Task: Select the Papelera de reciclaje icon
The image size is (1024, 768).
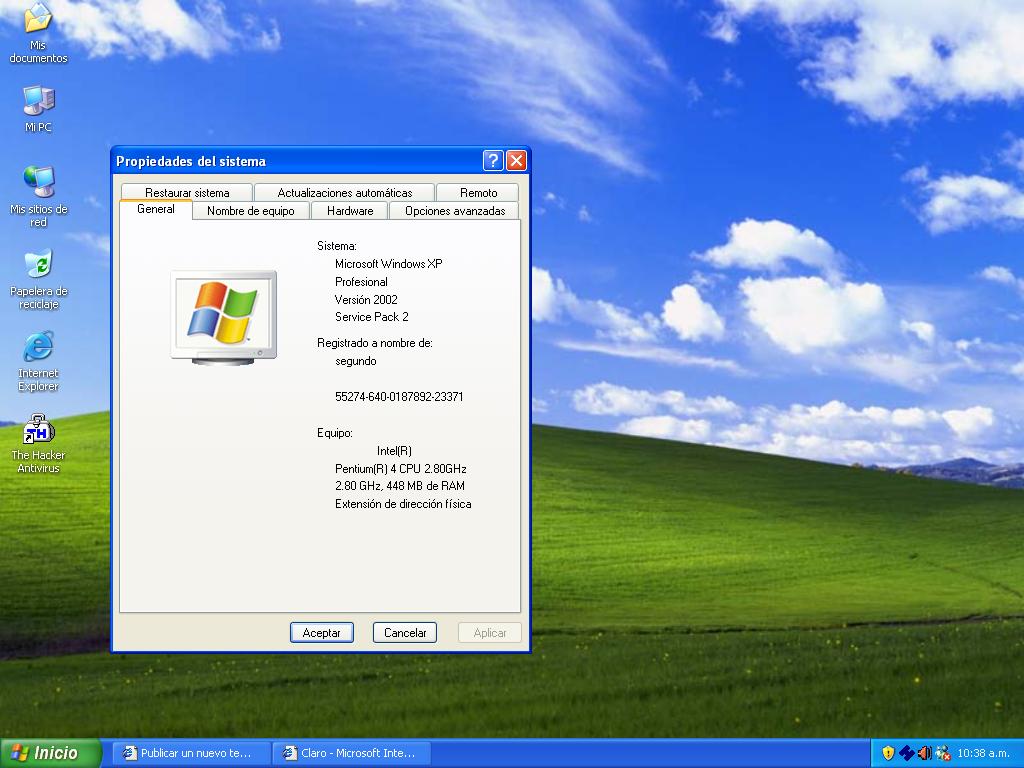Action: pyautogui.click(x=38, y=279)
